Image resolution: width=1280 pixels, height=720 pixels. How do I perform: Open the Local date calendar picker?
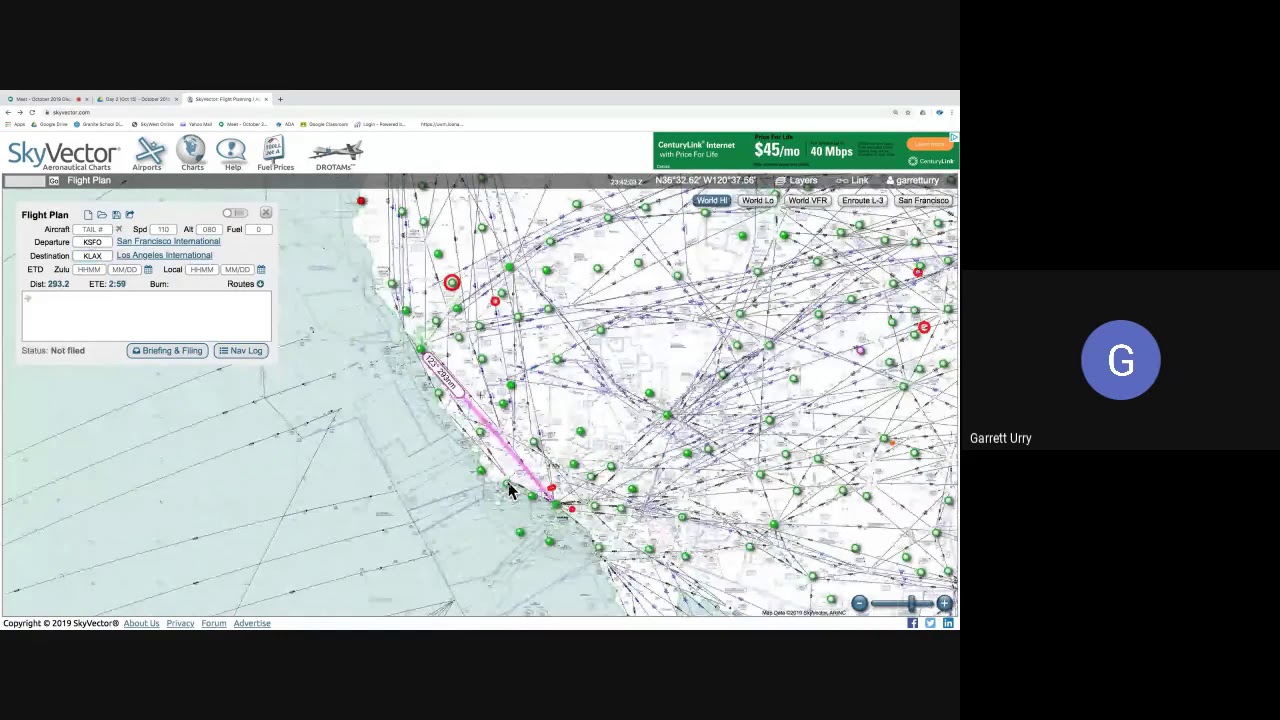coord(261,269)
